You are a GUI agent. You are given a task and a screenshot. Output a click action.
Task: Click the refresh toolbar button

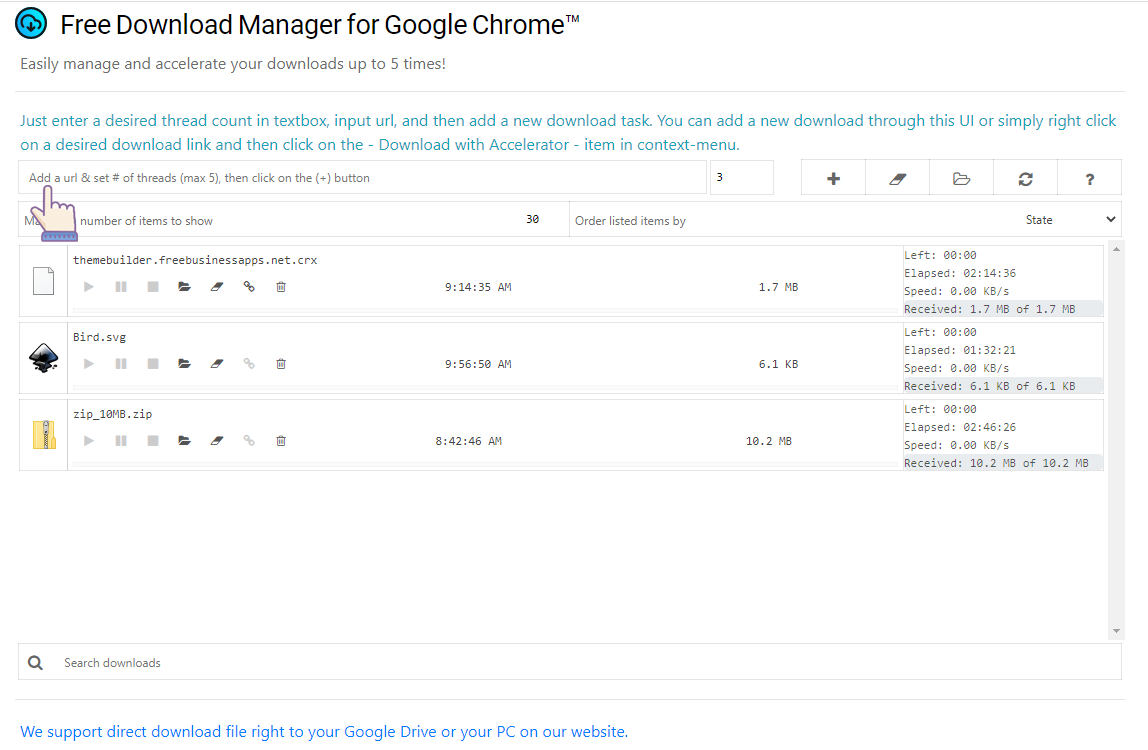1026,178
